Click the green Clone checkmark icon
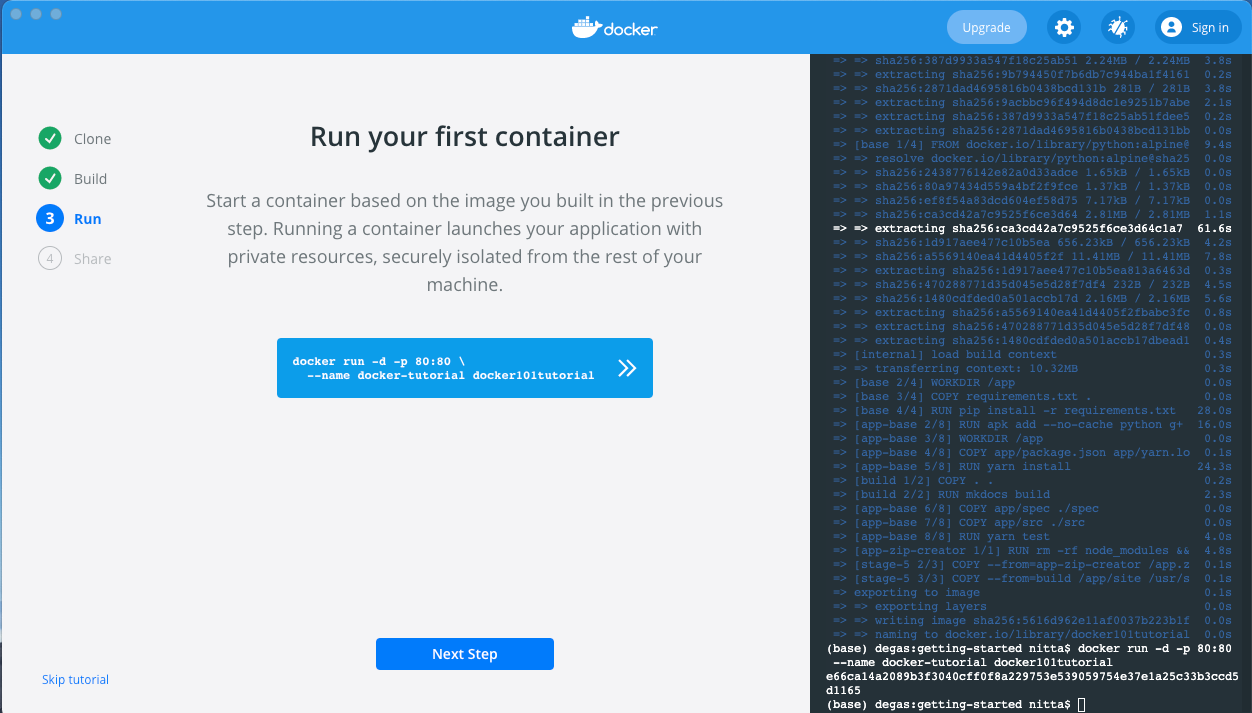 [x=49, y=139]
